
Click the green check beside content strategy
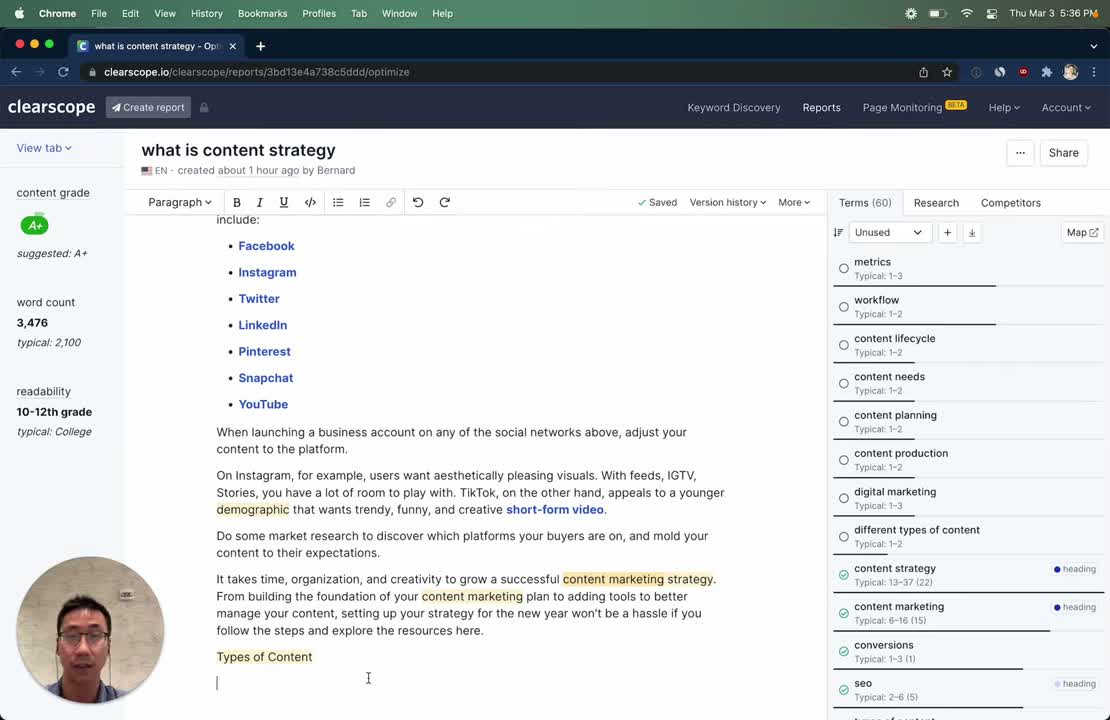tap(844, 575)
